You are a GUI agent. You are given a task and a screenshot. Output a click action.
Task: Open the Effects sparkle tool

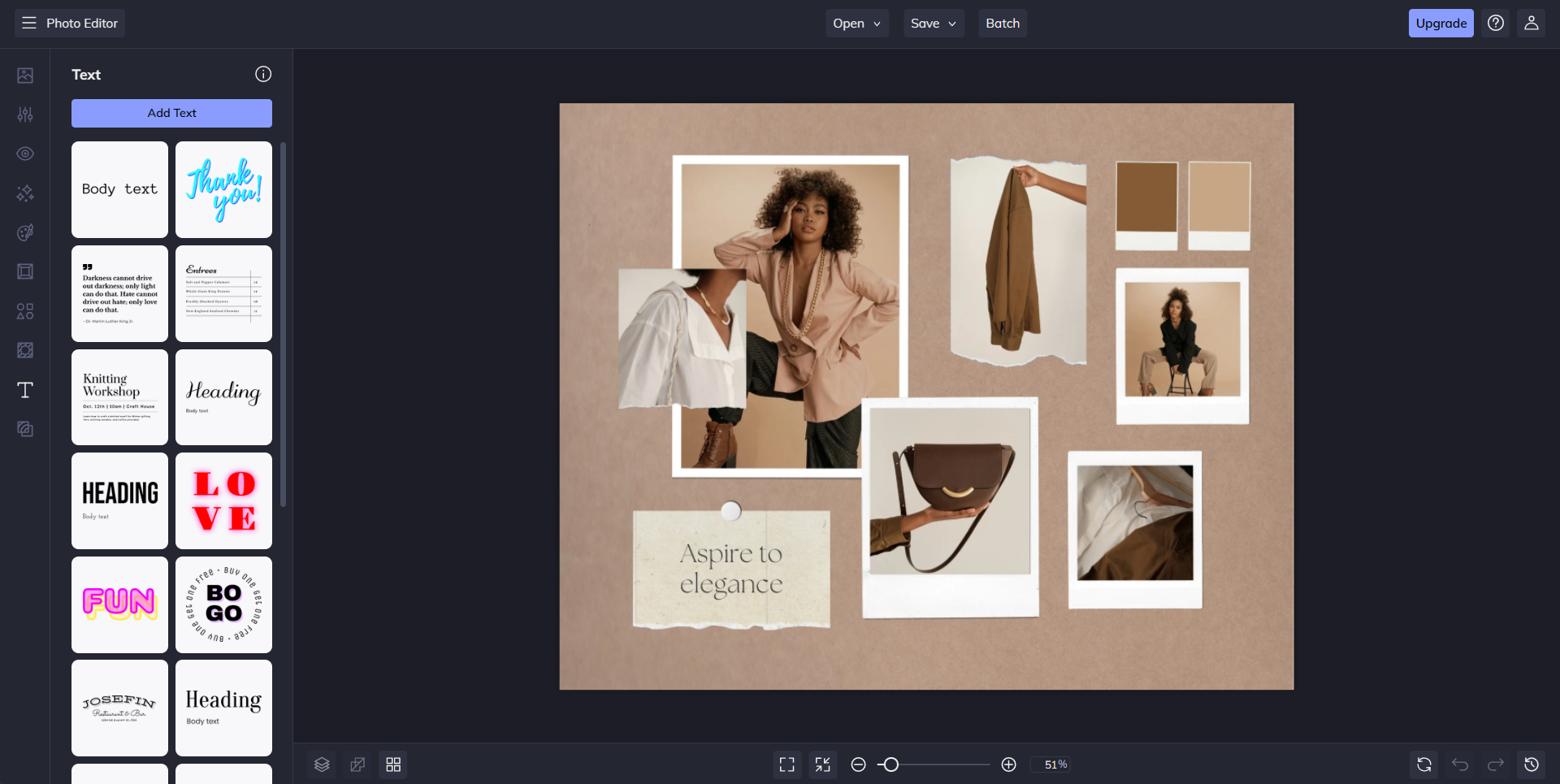(25, 193)
